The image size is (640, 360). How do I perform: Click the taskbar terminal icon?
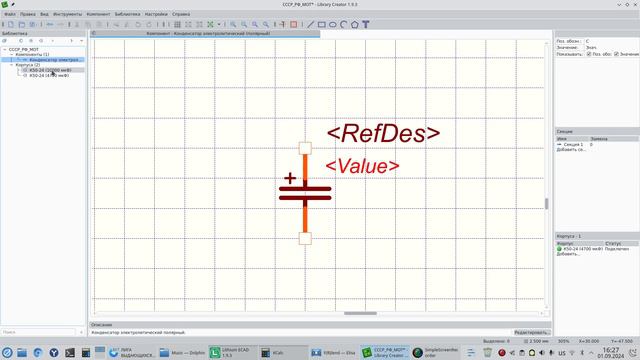(70, 352)
